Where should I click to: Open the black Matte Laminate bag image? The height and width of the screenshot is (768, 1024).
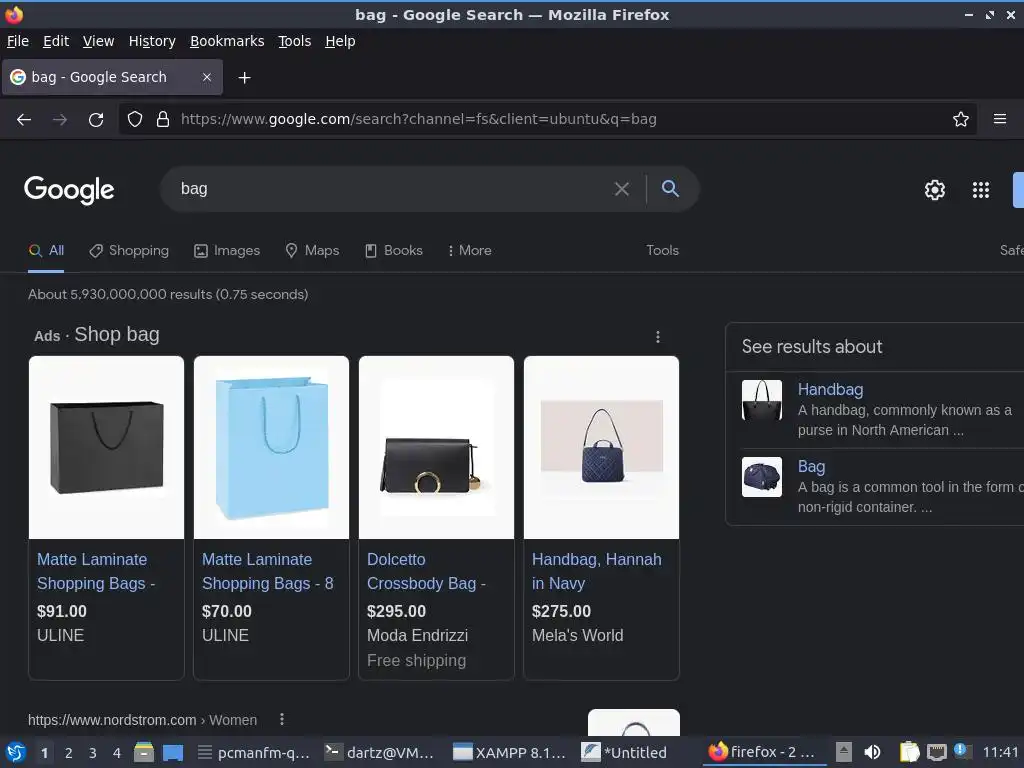[106, 447]
